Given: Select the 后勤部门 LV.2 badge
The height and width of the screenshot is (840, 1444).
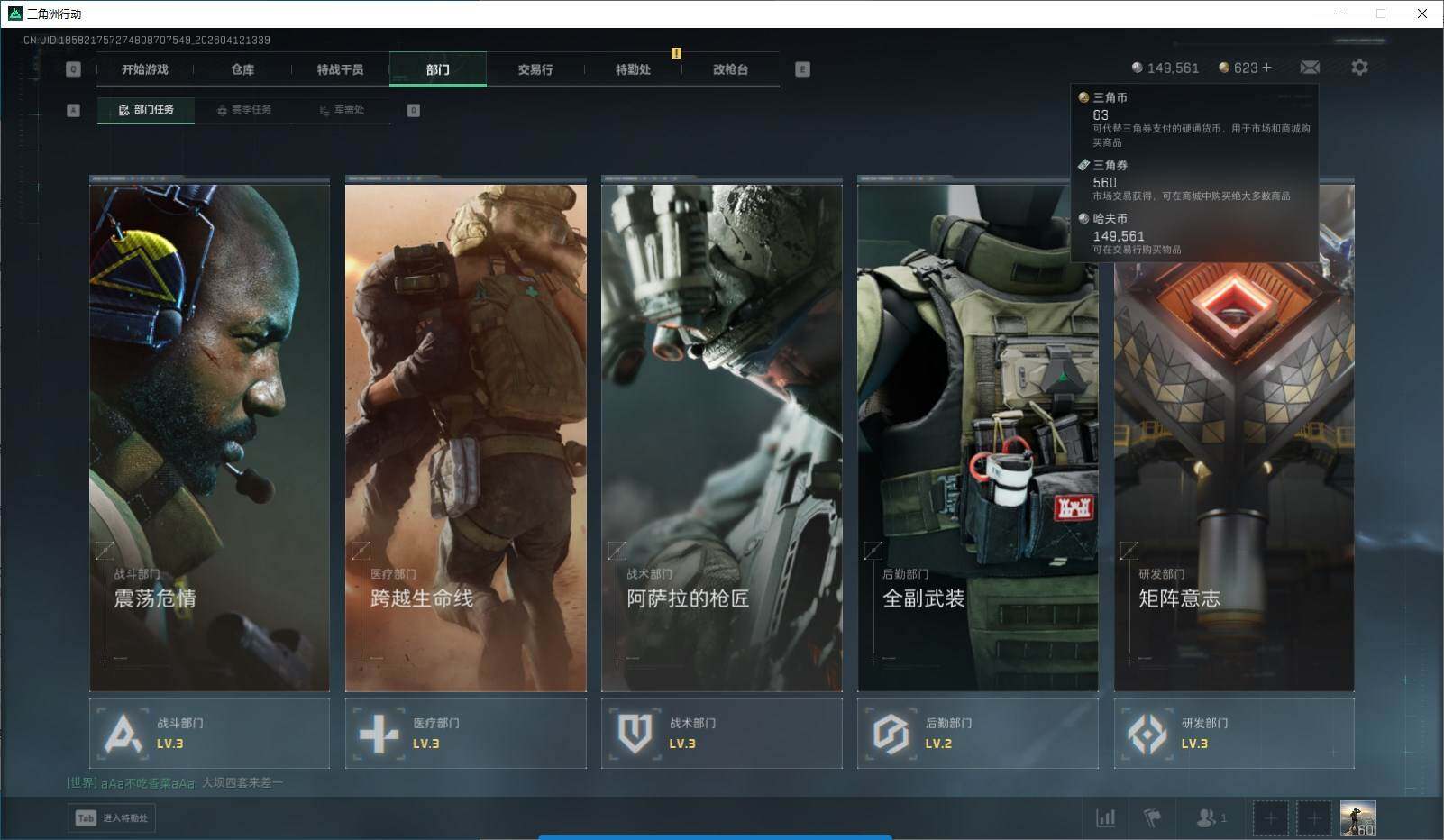Looking at the screenshot, I should click(977, 734).
